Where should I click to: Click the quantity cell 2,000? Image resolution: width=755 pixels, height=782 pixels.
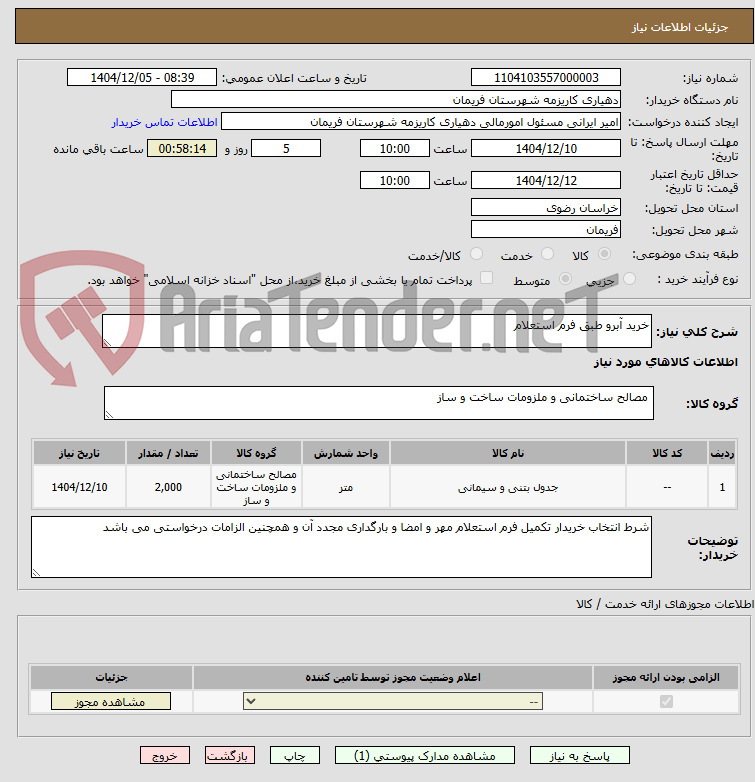168,487
